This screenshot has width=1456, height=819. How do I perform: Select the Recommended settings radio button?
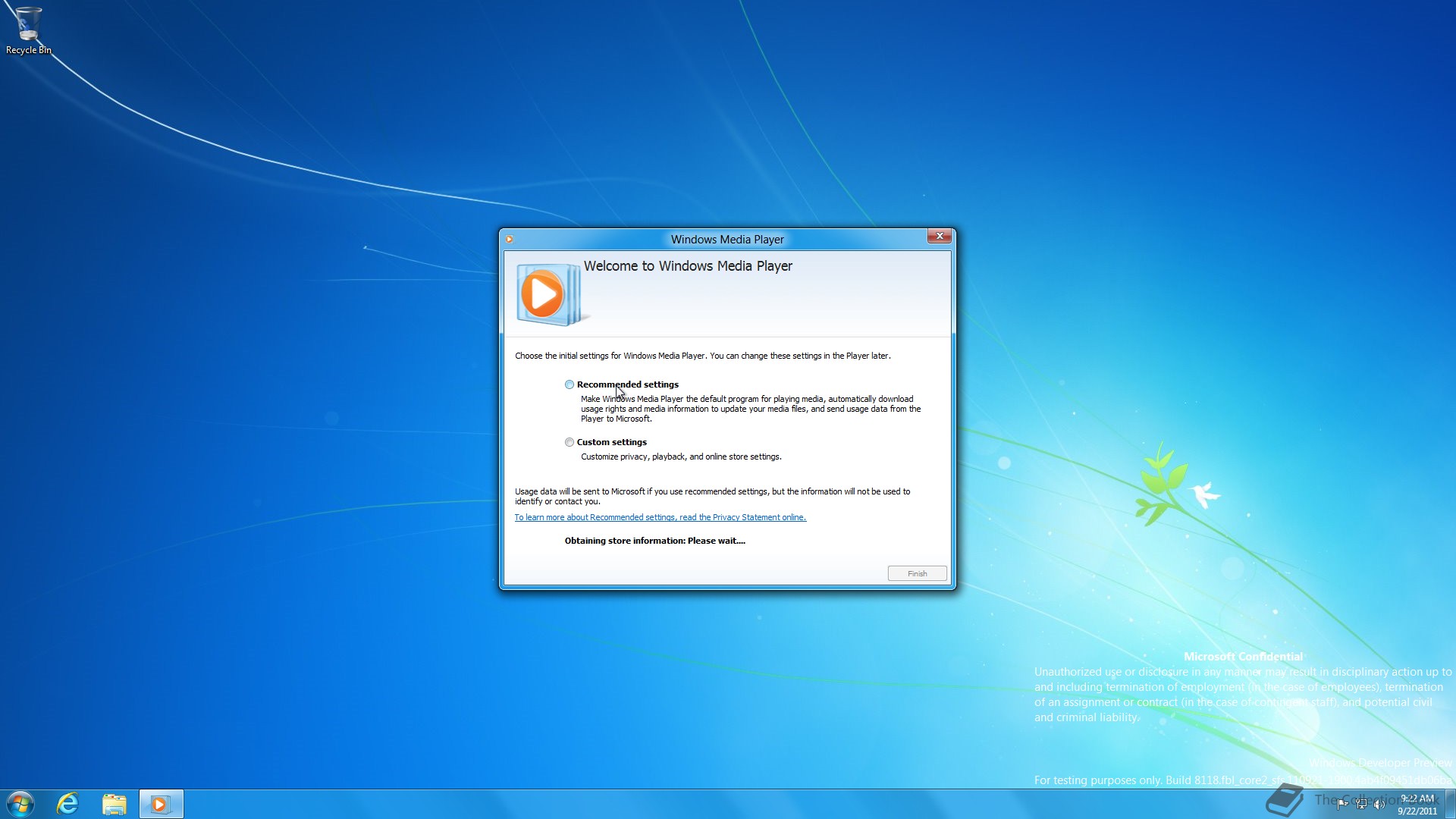coord(570,384)
